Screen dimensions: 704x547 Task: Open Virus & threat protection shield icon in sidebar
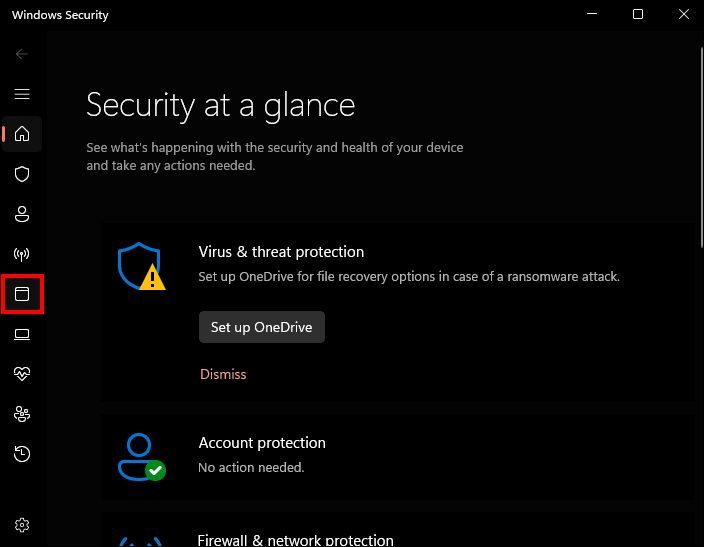(22, 174)
